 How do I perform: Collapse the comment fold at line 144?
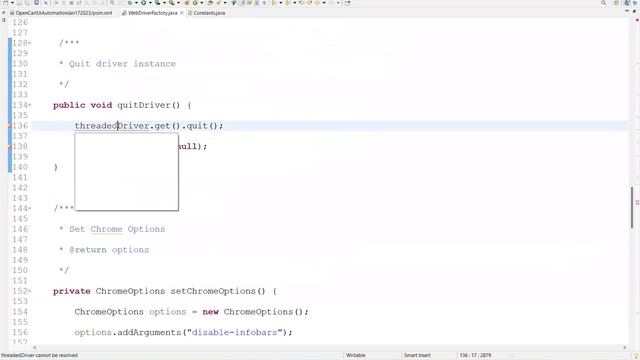coord(30,209)
